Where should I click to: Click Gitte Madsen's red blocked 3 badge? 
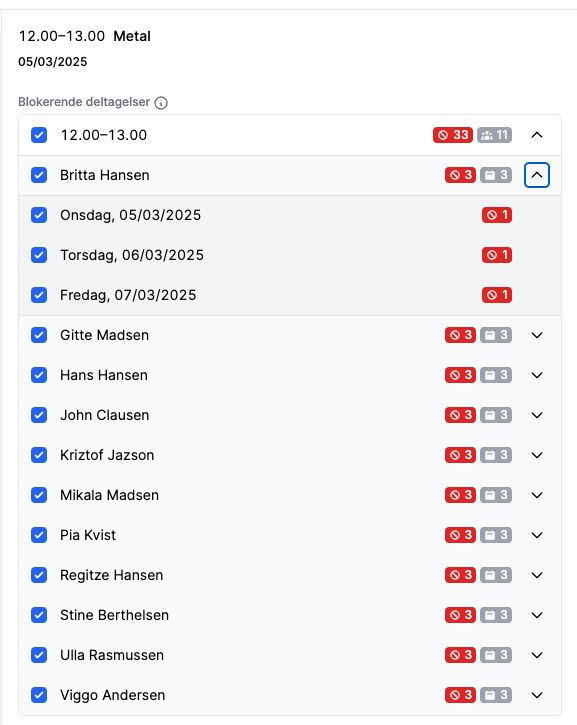click(460, 335)
